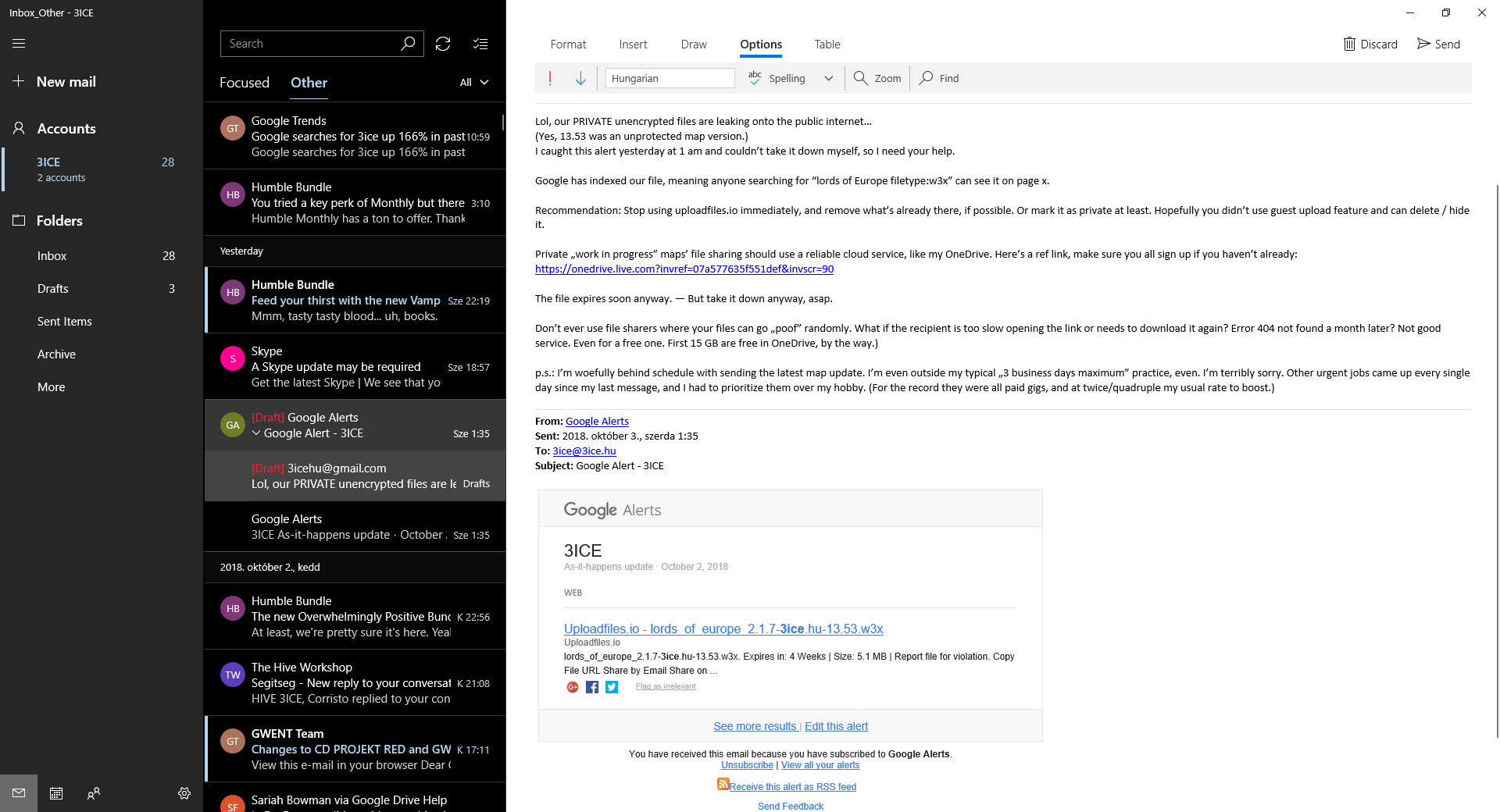Switch to the Format tab
The image size is (1500, 812).
(x=568, y=45)
